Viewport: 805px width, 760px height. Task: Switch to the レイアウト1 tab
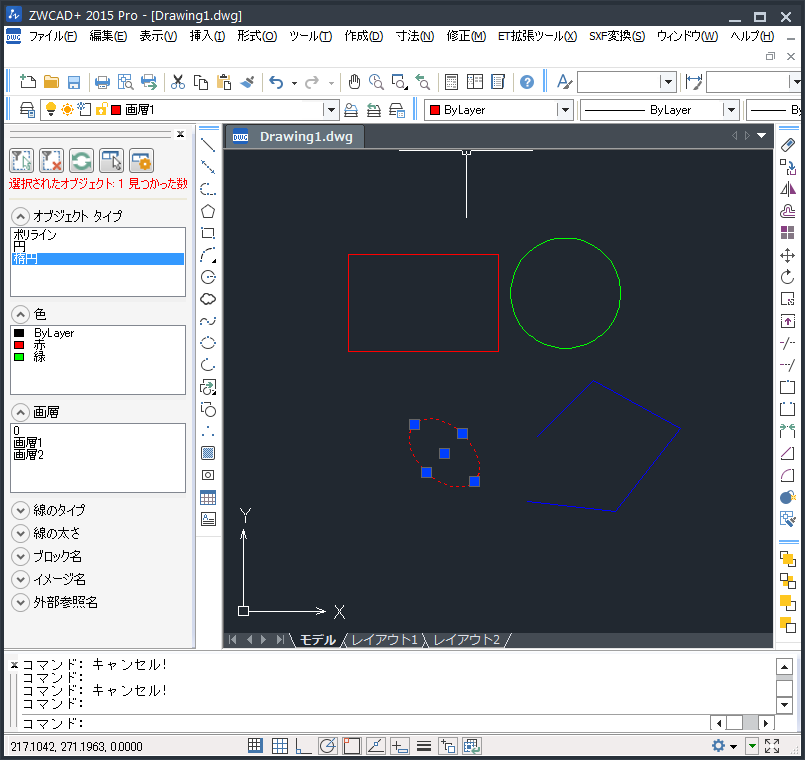384,640
